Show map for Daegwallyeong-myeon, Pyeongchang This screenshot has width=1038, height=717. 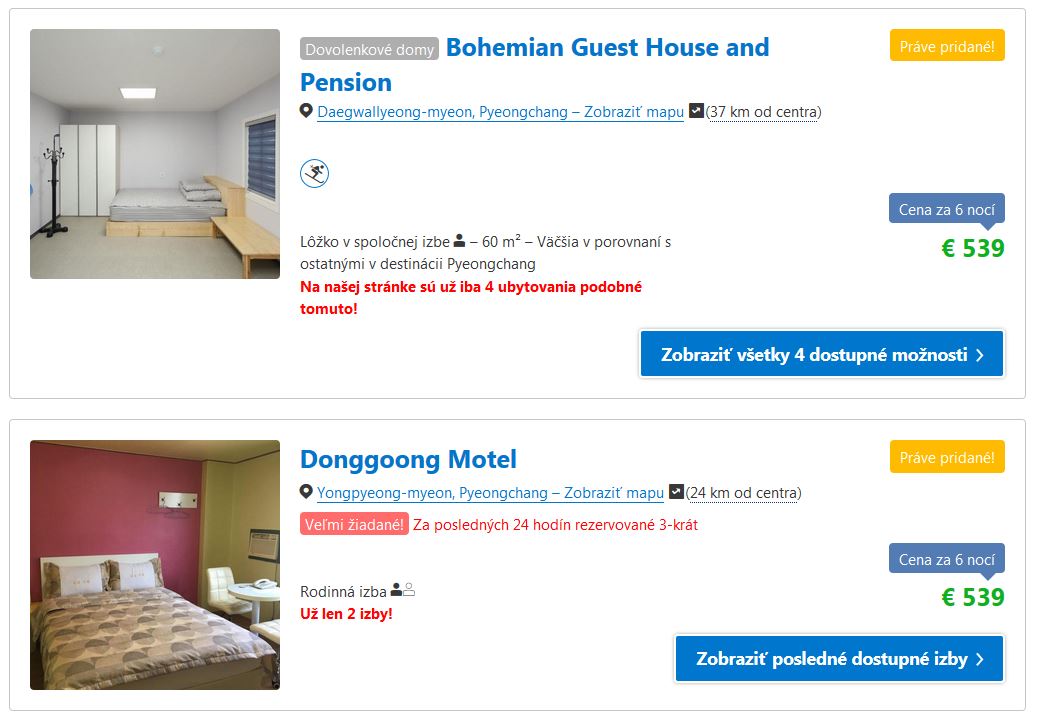pos(500,112)
